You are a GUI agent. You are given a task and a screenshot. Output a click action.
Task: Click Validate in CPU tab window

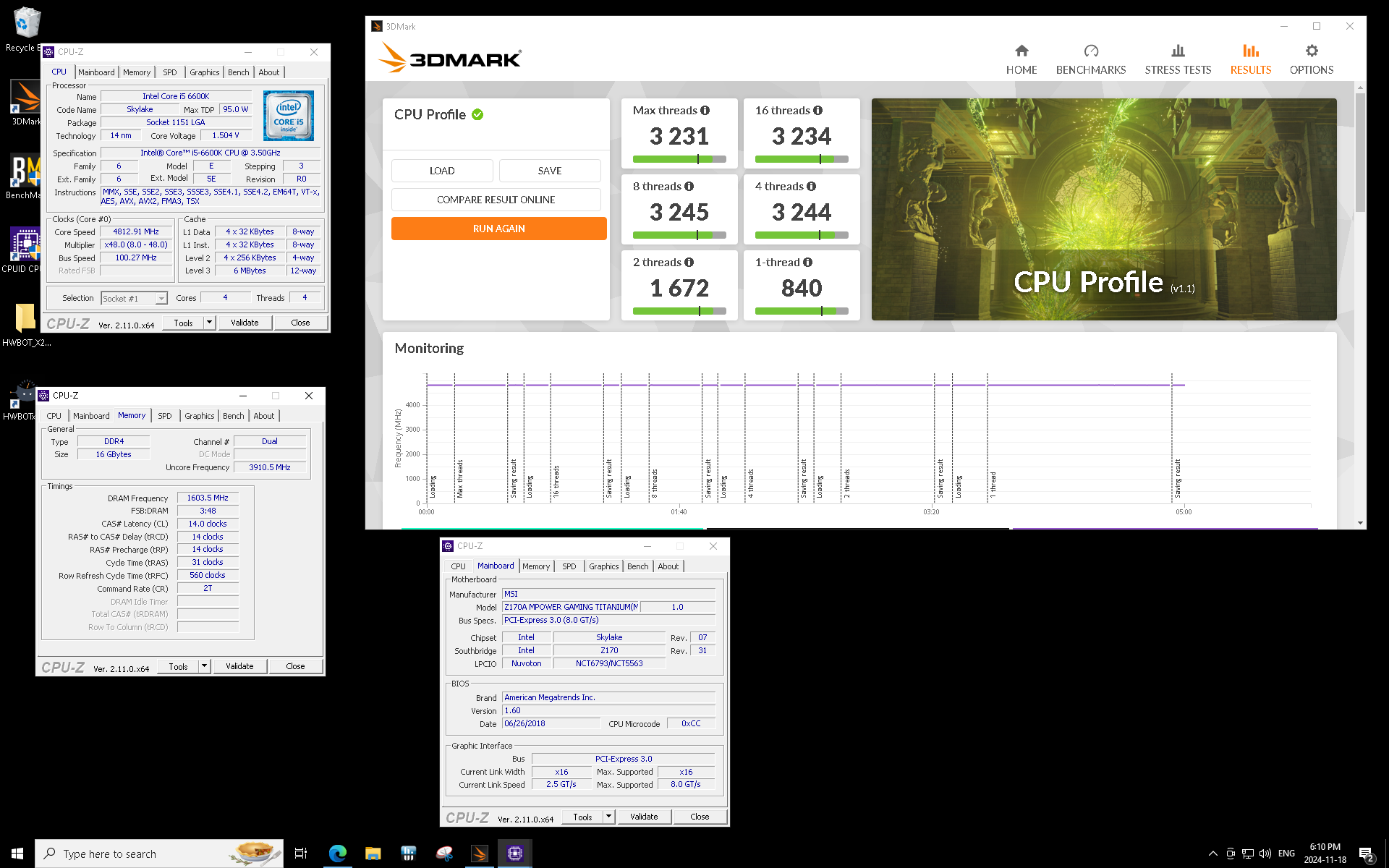pyautogui.click(x=245, y=323)
